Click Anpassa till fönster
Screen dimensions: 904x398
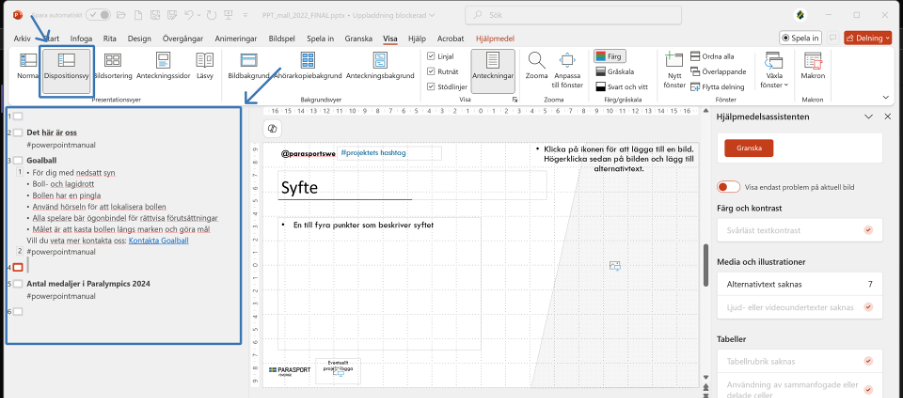point(568,70)
